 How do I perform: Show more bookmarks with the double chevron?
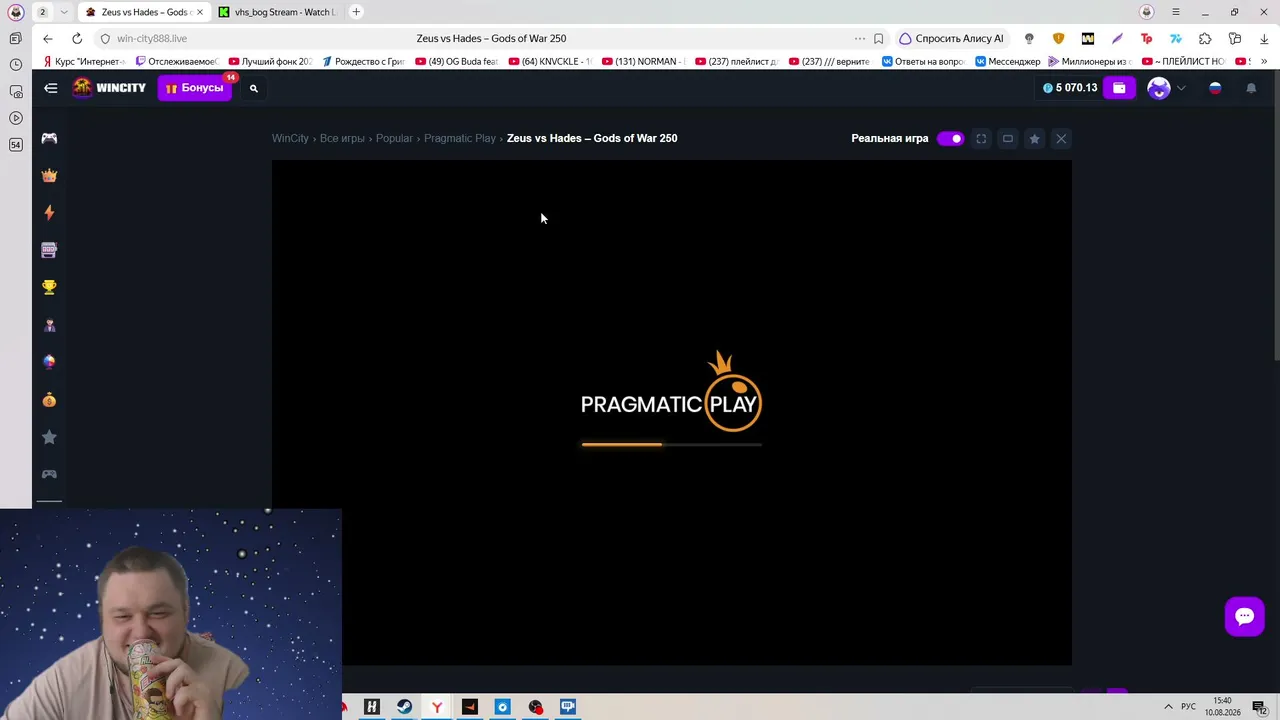pyautogui.click(x=1265, y=61)
